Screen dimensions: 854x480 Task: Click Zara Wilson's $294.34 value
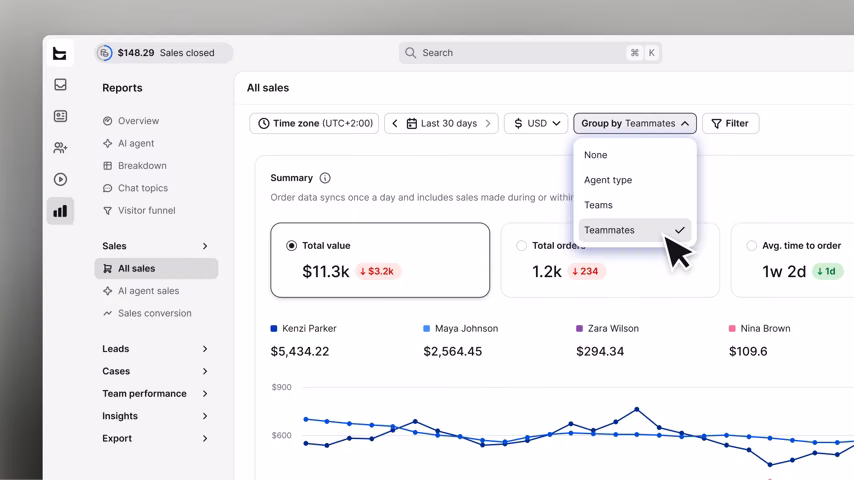tap(600, 351)
